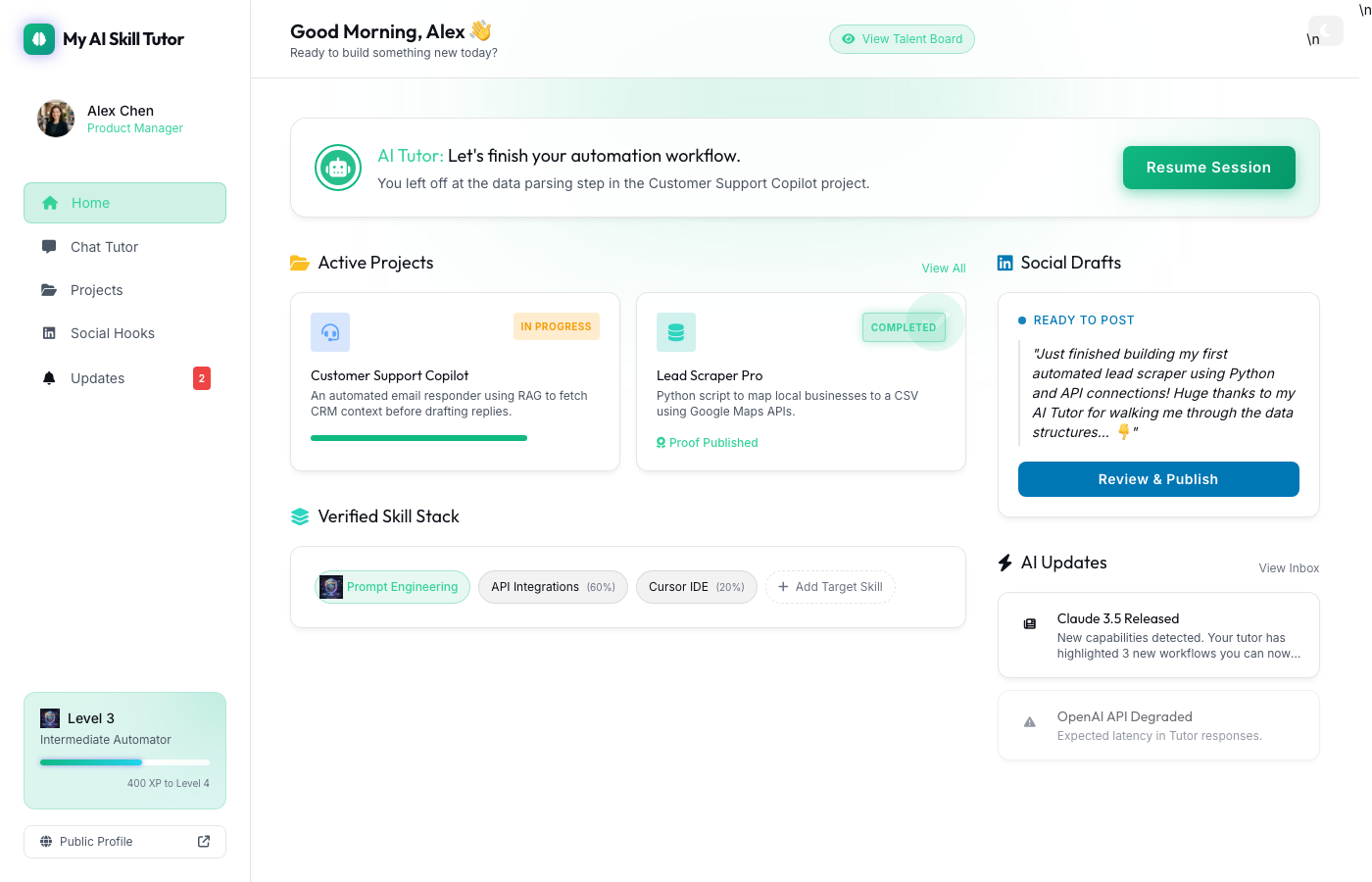
Task: Navigate to Projects in the sidebar
Action: pyautogui.click(x=98, y=290)
